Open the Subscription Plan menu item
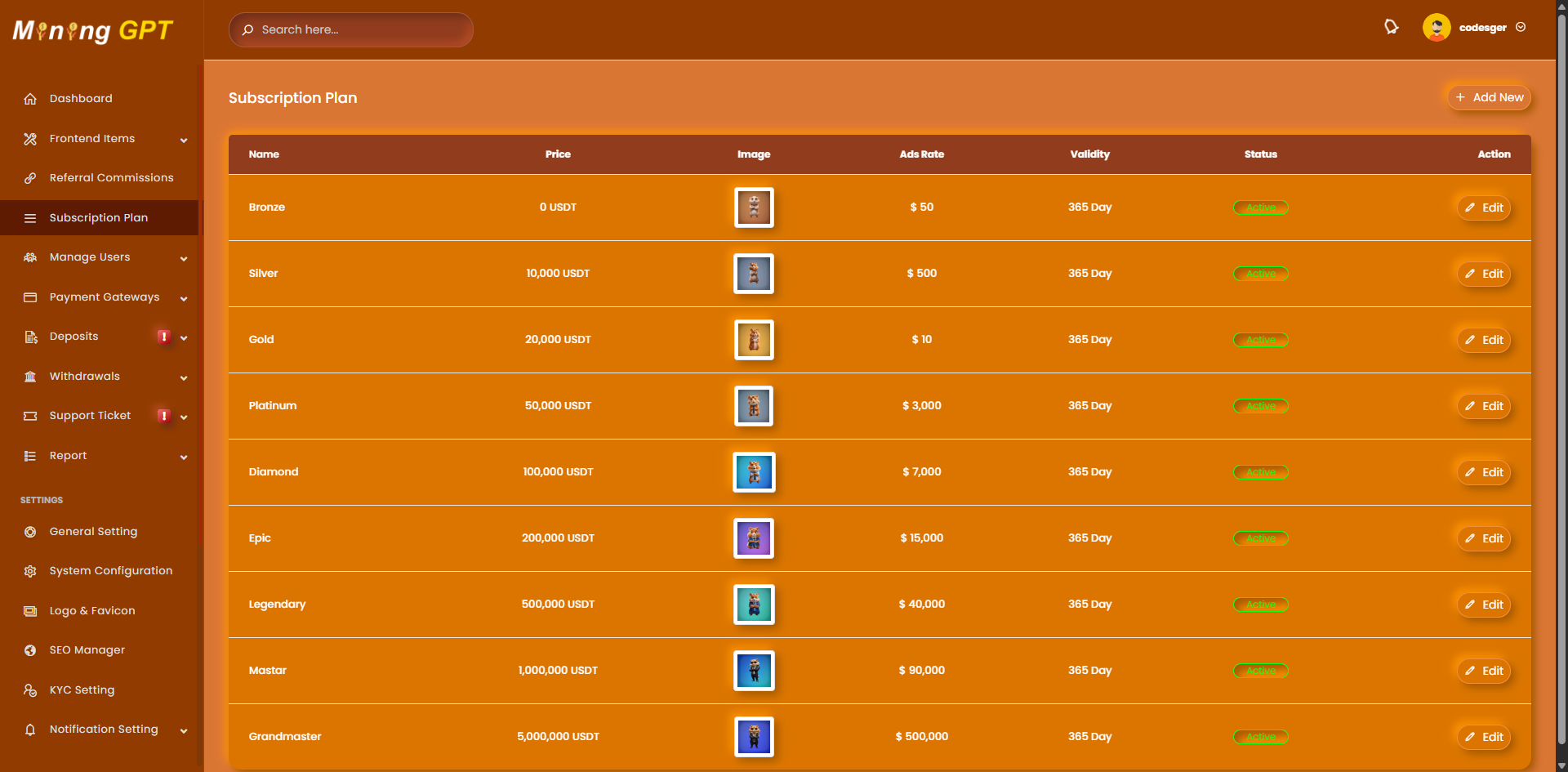Screen dimensions: 1568x772 [x=99, y=218]
